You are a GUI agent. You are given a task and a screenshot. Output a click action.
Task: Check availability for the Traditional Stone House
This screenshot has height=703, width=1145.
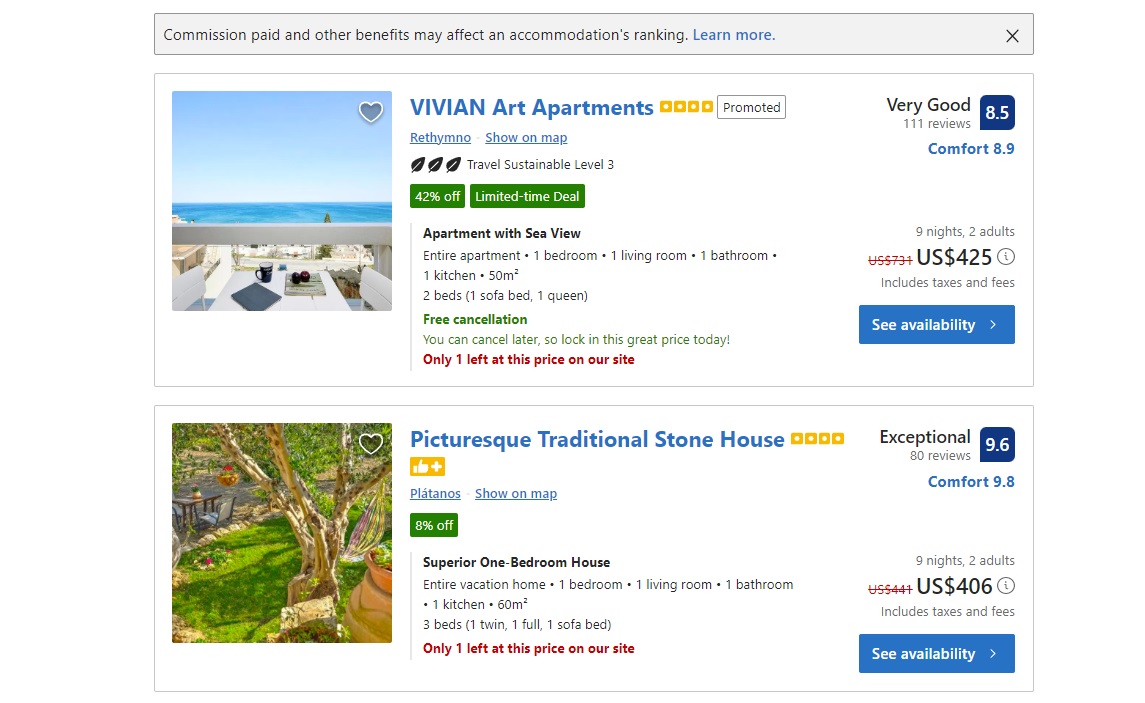pos(930,653)
